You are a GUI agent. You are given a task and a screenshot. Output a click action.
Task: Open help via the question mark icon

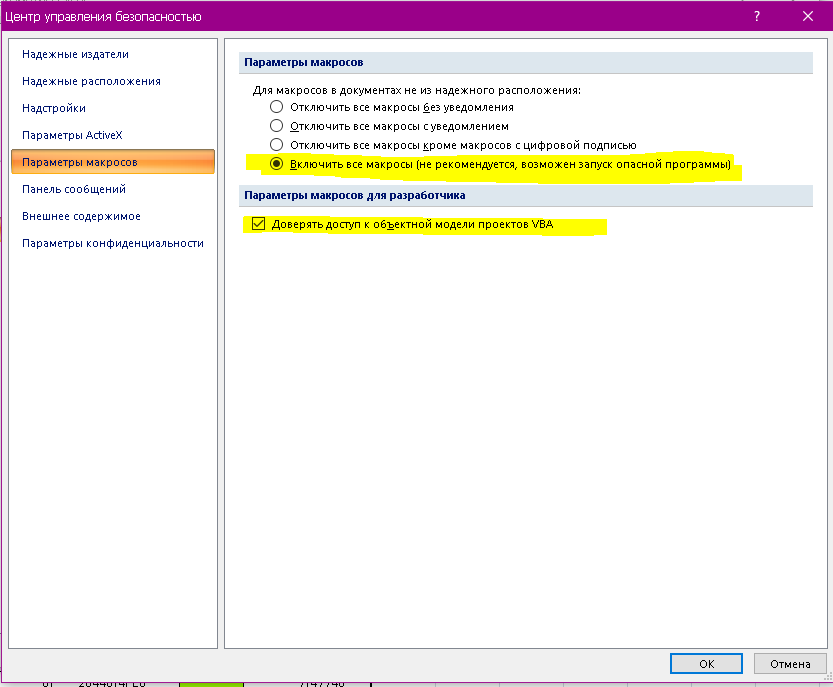coord(755,16)
